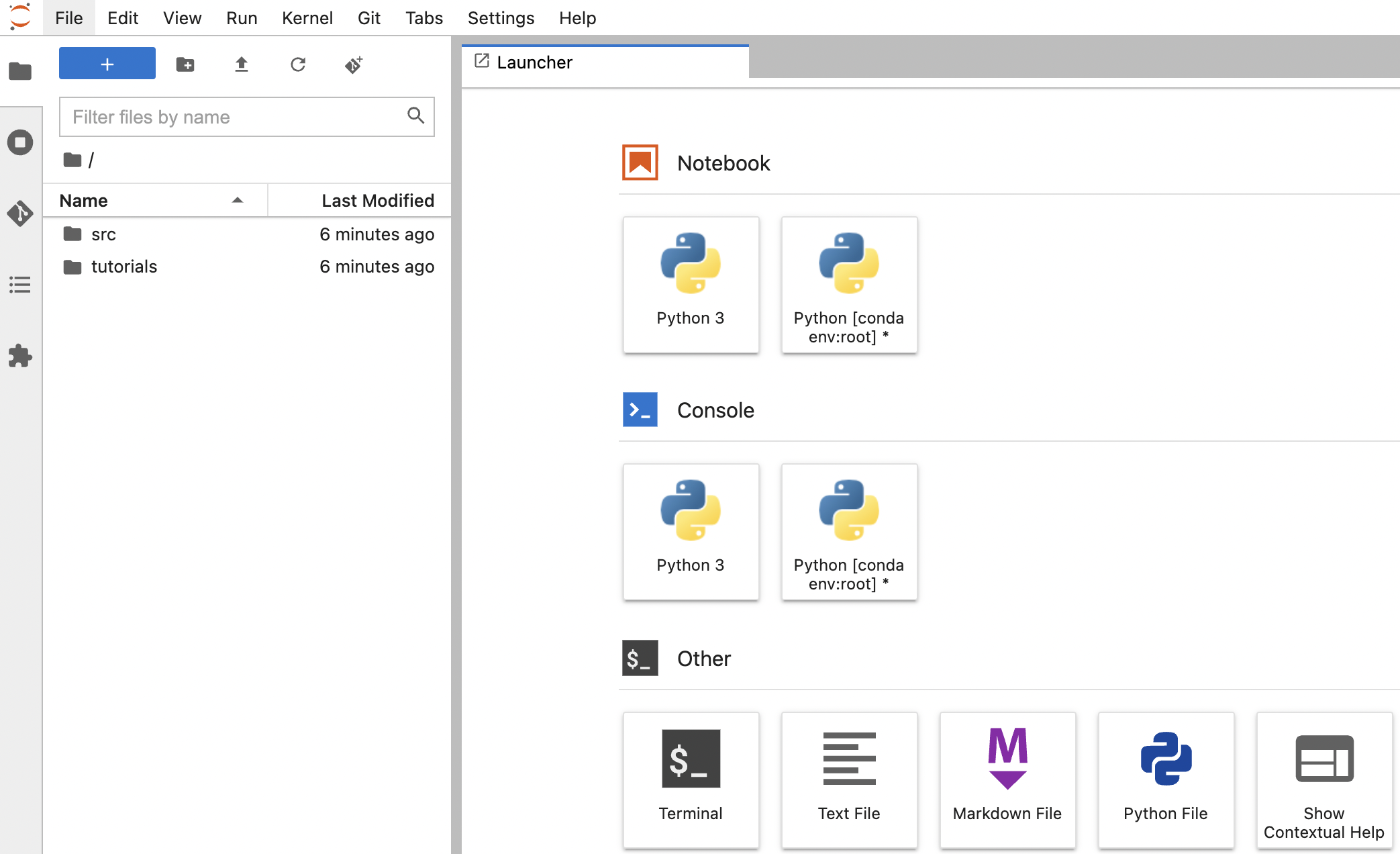Open the Git sidebar panel icon
This screenshot has height=854, width=1400.
click(20, 213)
